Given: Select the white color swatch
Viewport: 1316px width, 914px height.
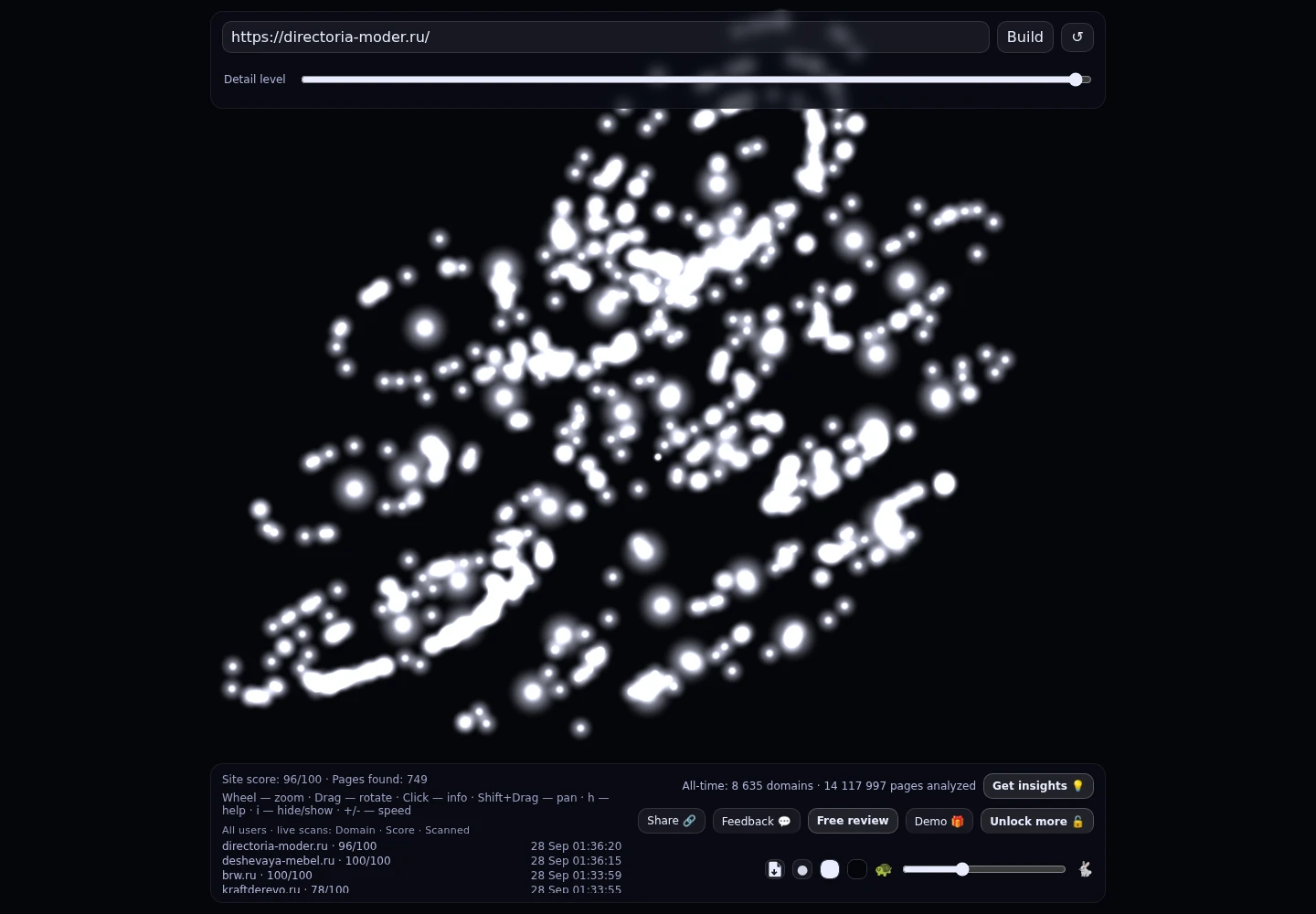Looking at the screenshot, I should pyautogui.click(x=830, y=869).
